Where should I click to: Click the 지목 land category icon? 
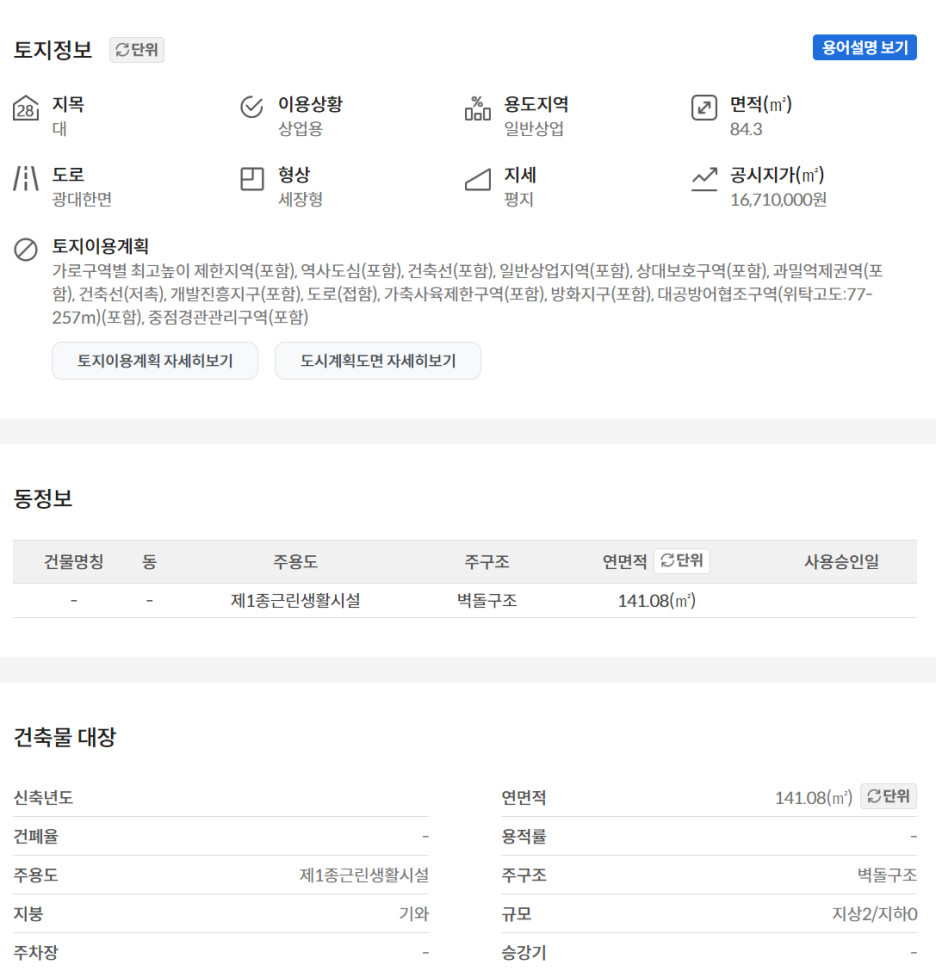(x=25, y=108)
